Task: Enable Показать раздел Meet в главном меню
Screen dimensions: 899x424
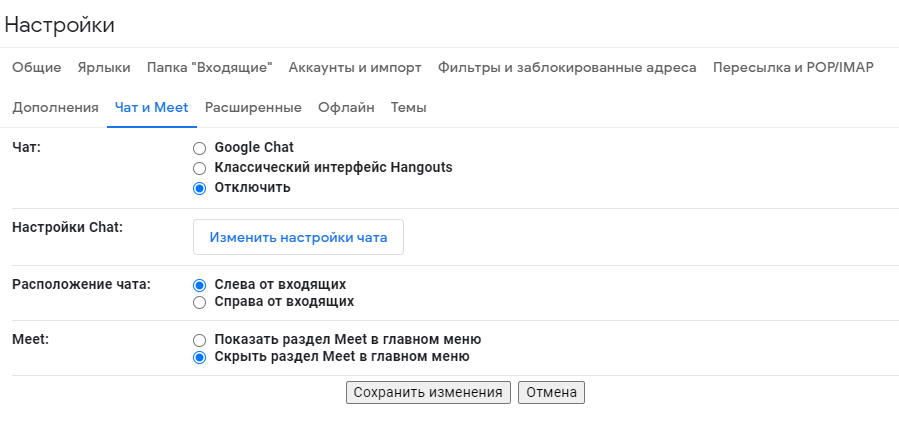Action: (200, 340)
